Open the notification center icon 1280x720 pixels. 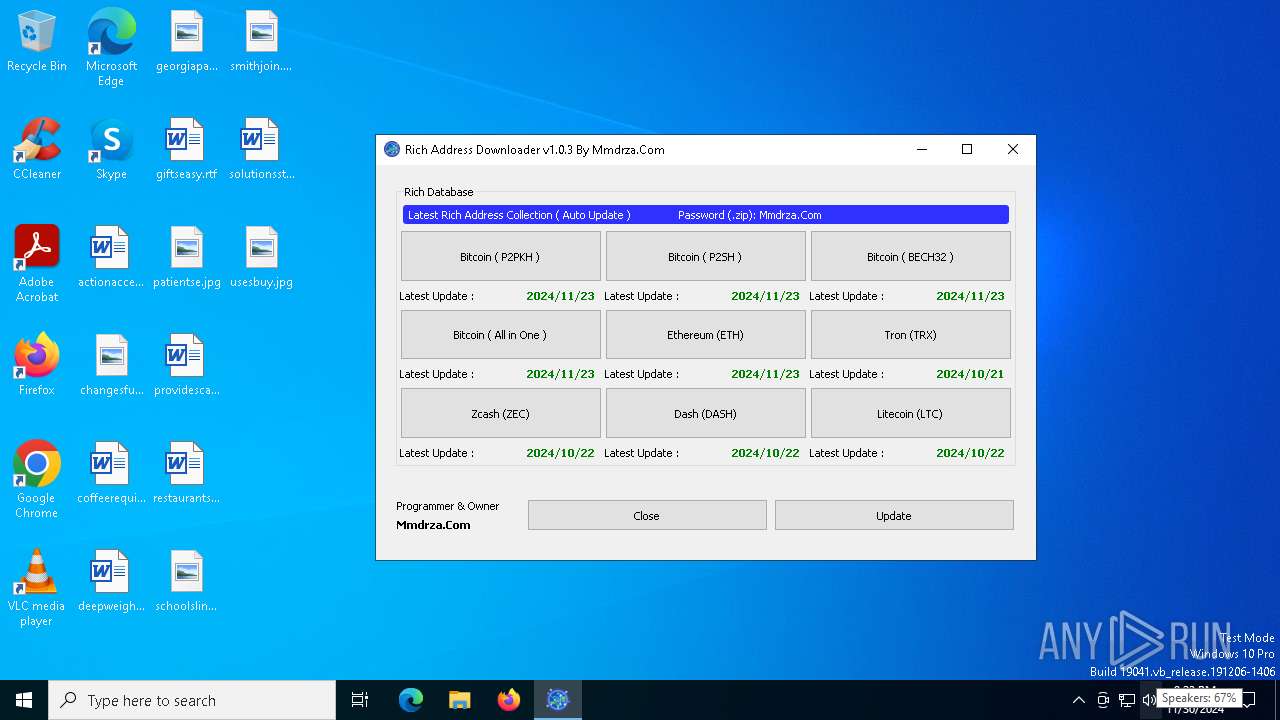tap(1249, 700)
